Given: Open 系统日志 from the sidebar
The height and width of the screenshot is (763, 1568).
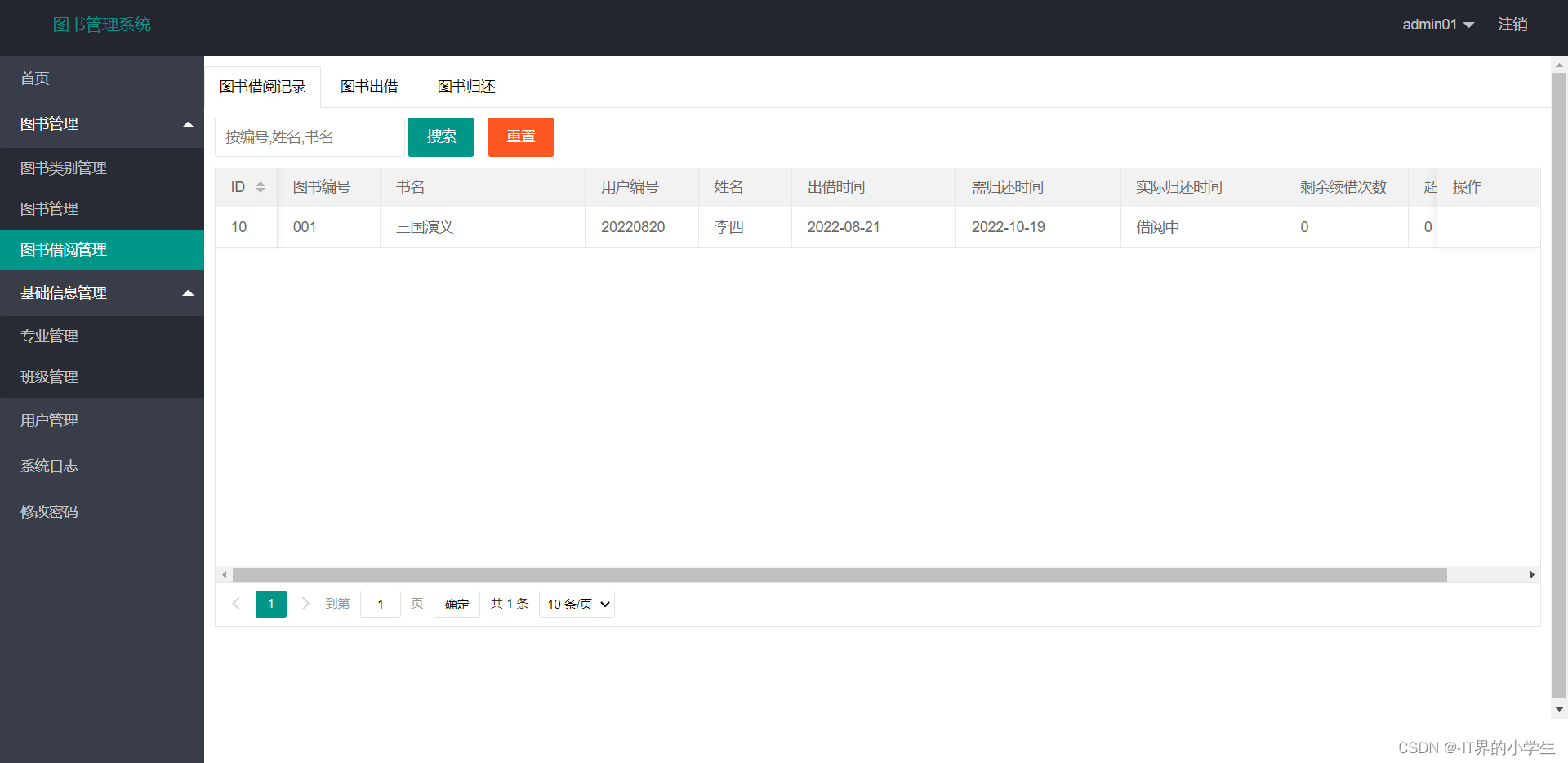Looking at the screenshot, I should 48,466.
